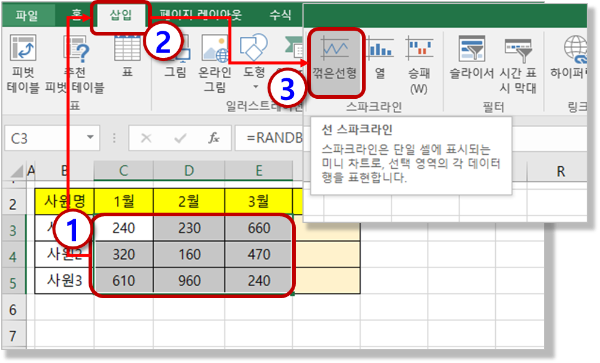
Task: Select row 7 header
Action: click(x=13, y=336)
